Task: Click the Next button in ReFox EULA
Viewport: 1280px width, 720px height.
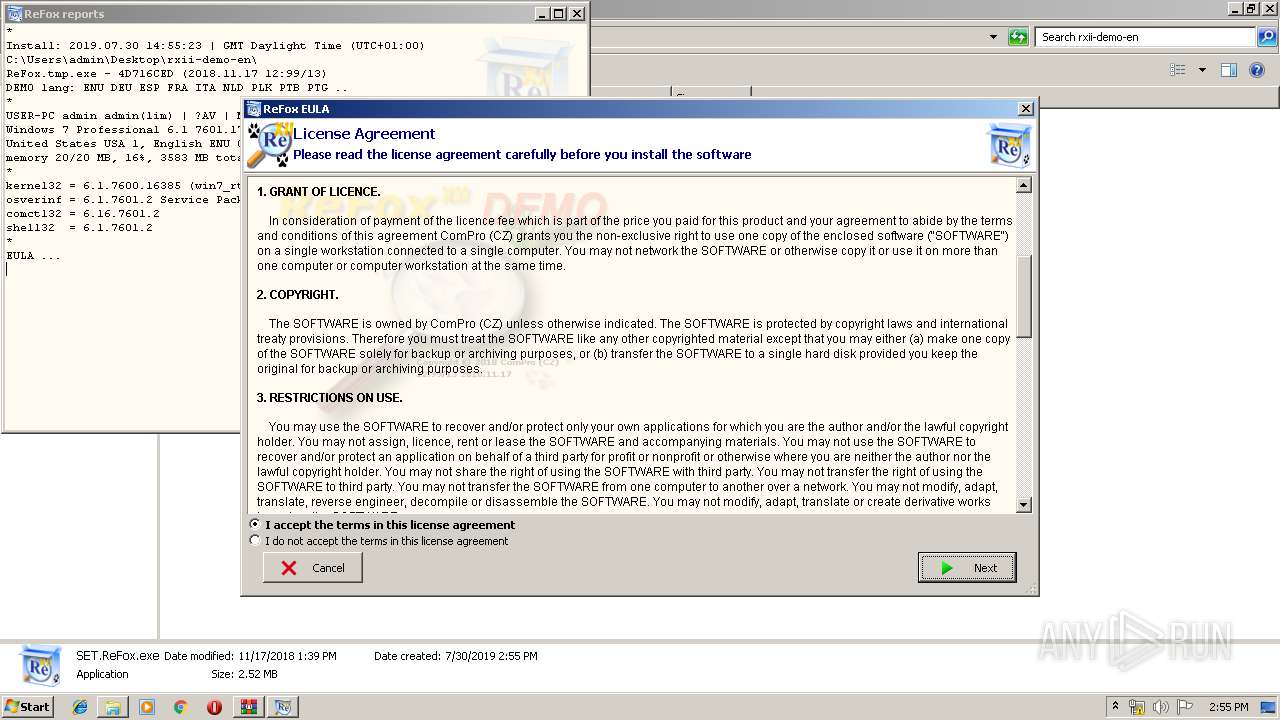Action: 967,568
